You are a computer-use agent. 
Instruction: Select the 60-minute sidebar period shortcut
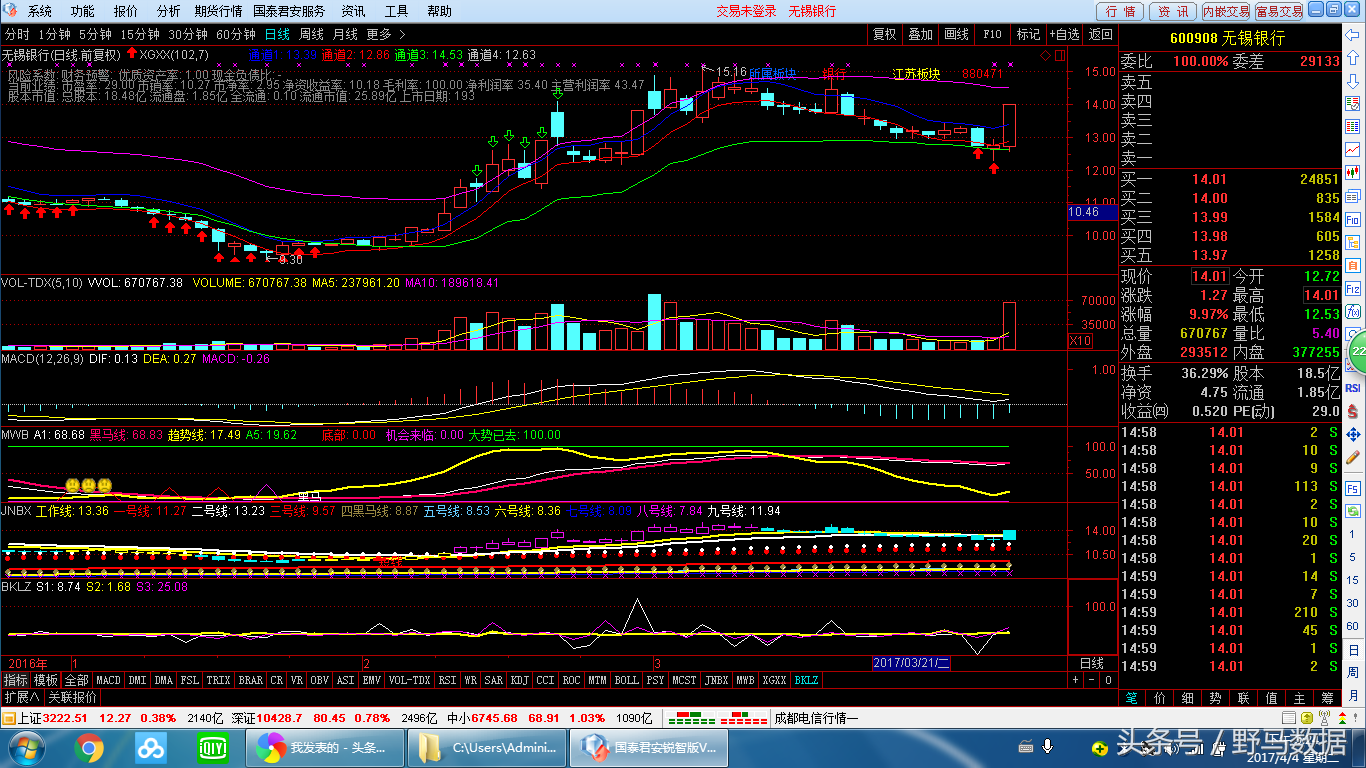point(1353,626)
